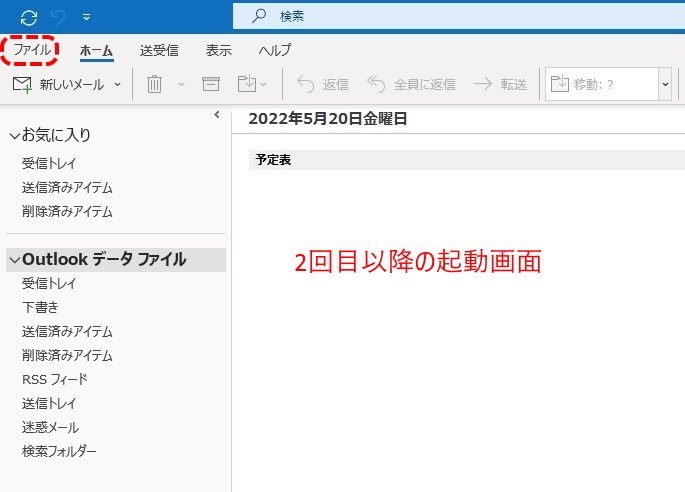The width and height of the screenshot is (685, 492).
Task: Click the 2022年5月20日金曜日 date heading
Action: (328, 118)
